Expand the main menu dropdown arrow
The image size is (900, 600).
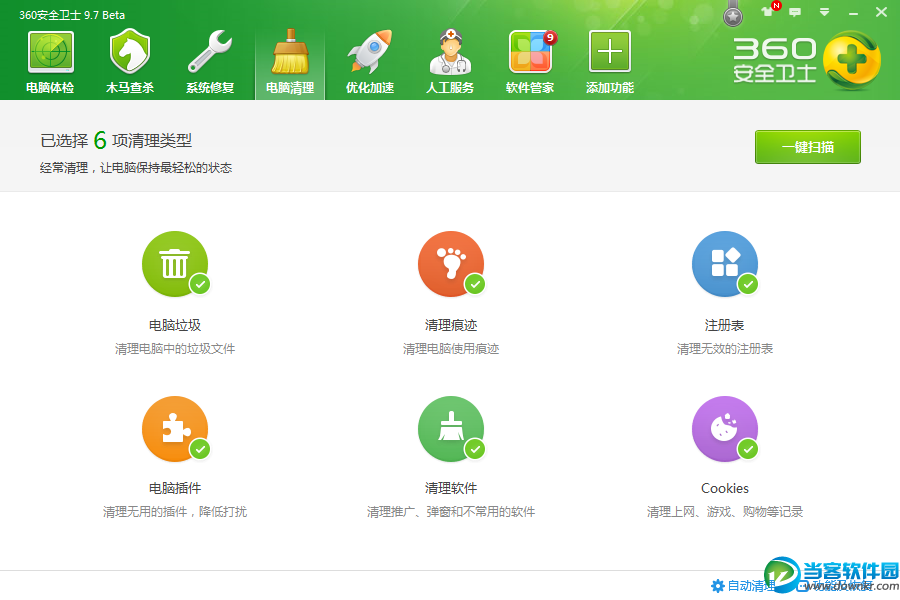click(x=824, y=12)
